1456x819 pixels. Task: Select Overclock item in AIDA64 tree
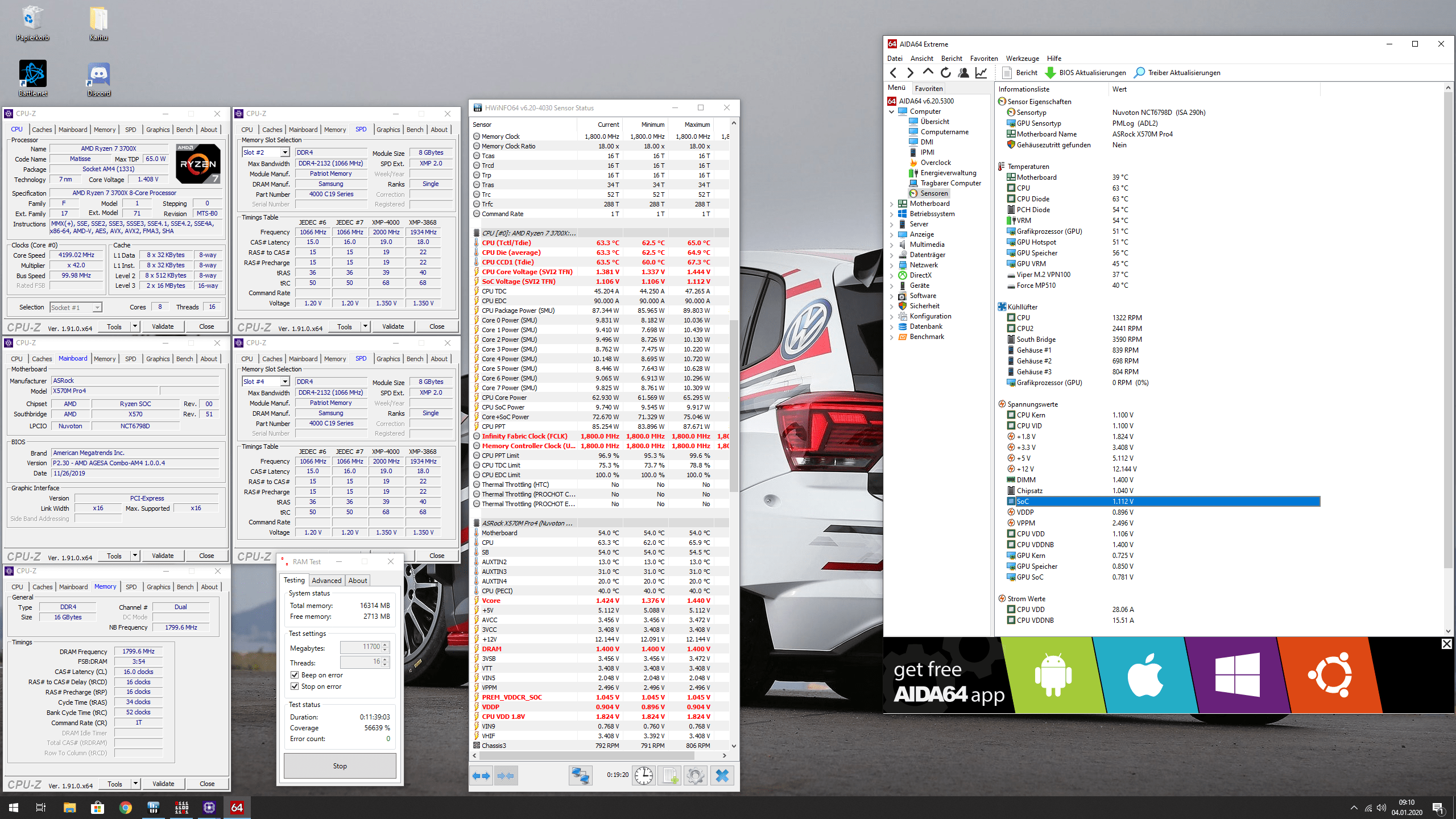(x=935, y=163)
